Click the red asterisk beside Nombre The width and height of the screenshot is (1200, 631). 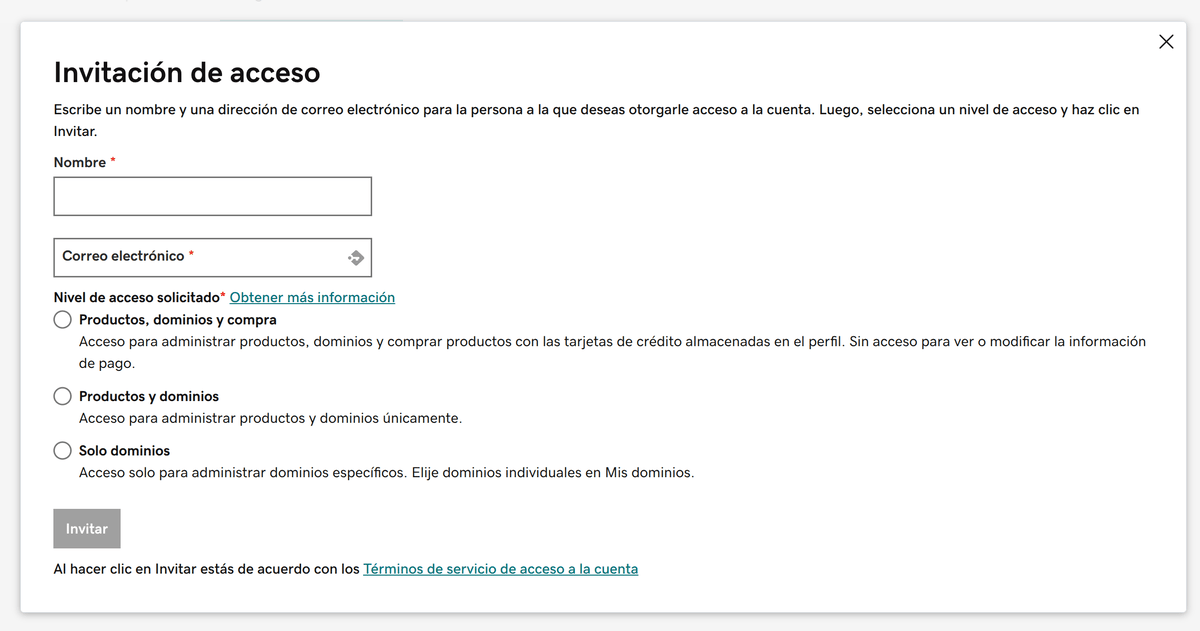(112, 161)
